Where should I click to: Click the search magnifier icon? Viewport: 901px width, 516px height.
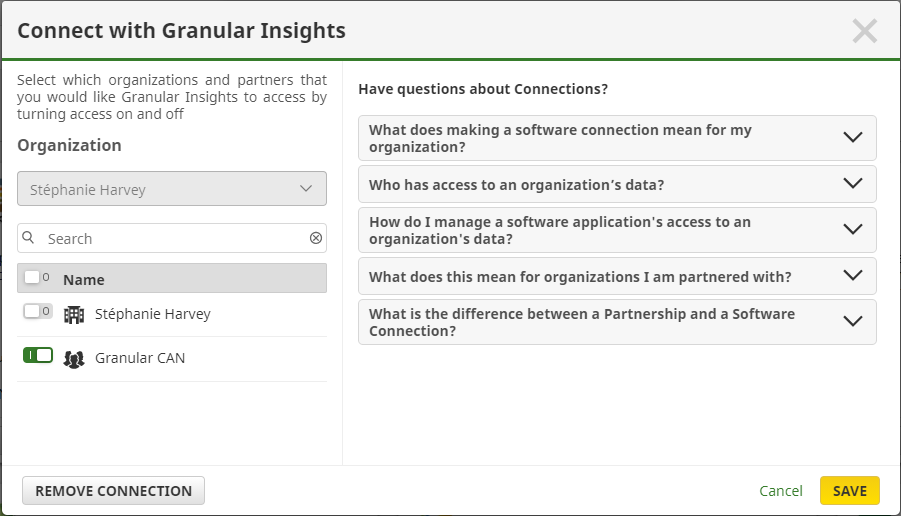click(x=28, y=237)
